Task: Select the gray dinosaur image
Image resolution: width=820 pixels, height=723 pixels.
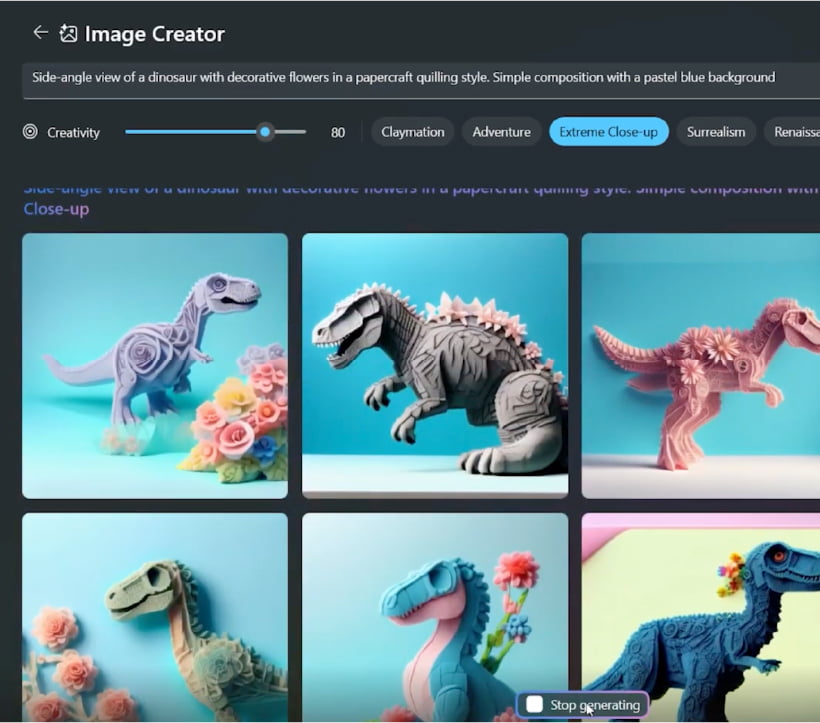Action: (x=435, y=365)
